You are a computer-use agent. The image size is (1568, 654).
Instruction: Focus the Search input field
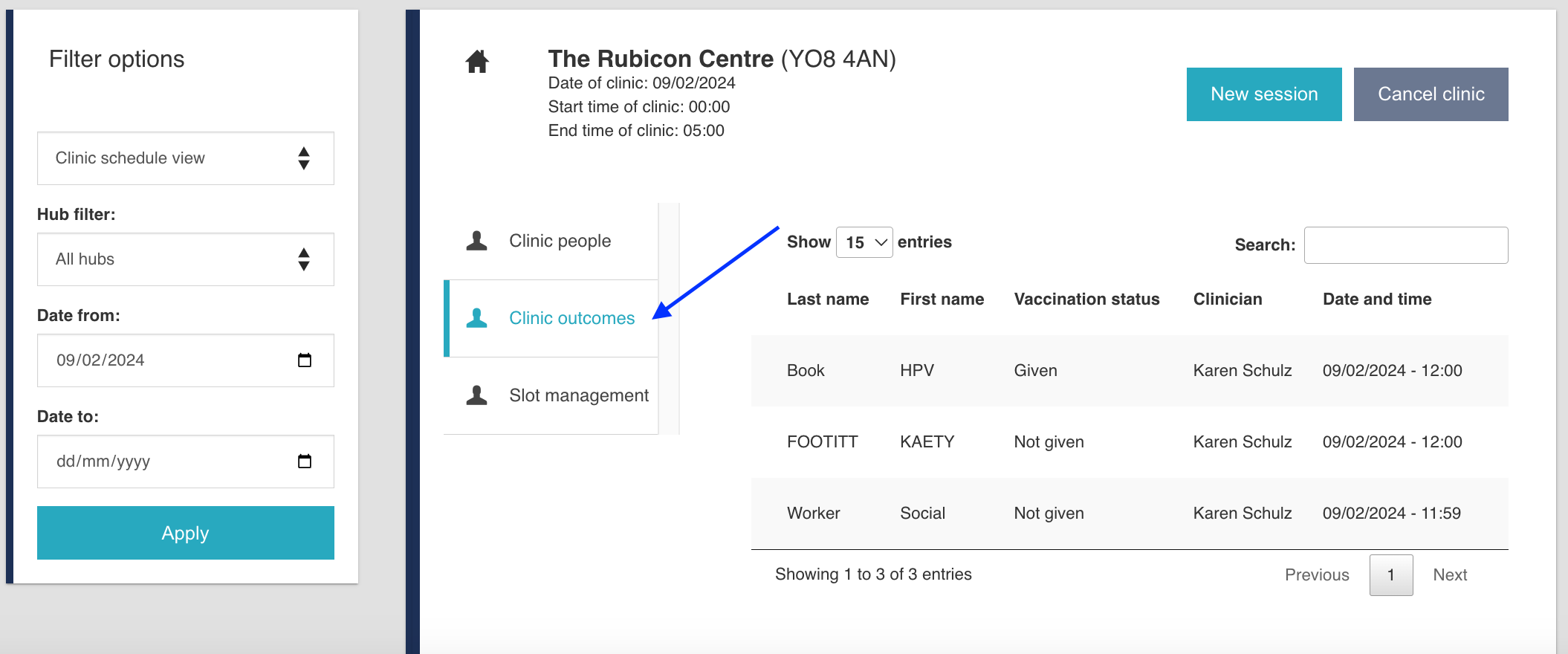(x=1405, y=245)
